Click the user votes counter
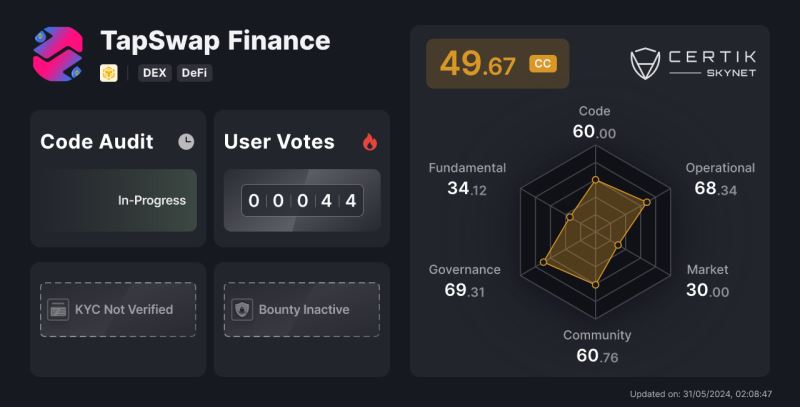 tap(302, 200)
